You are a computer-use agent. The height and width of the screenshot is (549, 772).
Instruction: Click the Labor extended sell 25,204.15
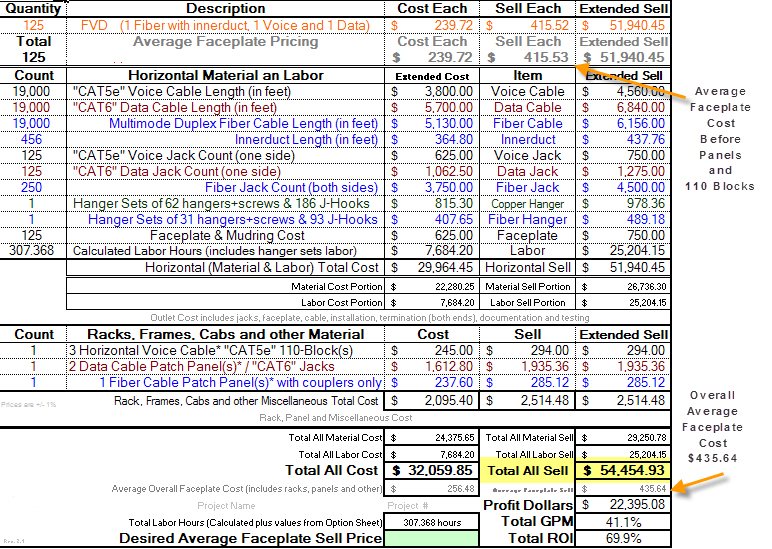pyautogui.click(x=623, y=251)
